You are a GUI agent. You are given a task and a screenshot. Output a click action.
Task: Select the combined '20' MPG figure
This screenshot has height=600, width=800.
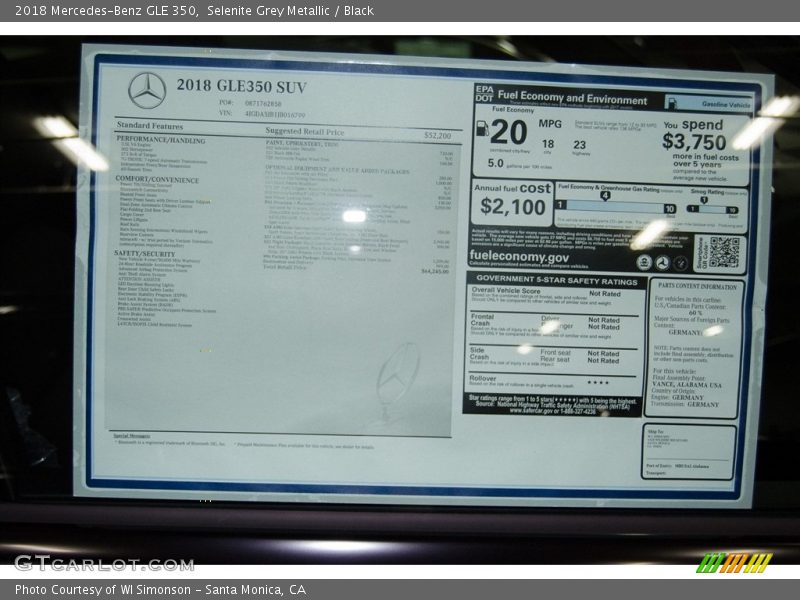[x=509, y=133]
